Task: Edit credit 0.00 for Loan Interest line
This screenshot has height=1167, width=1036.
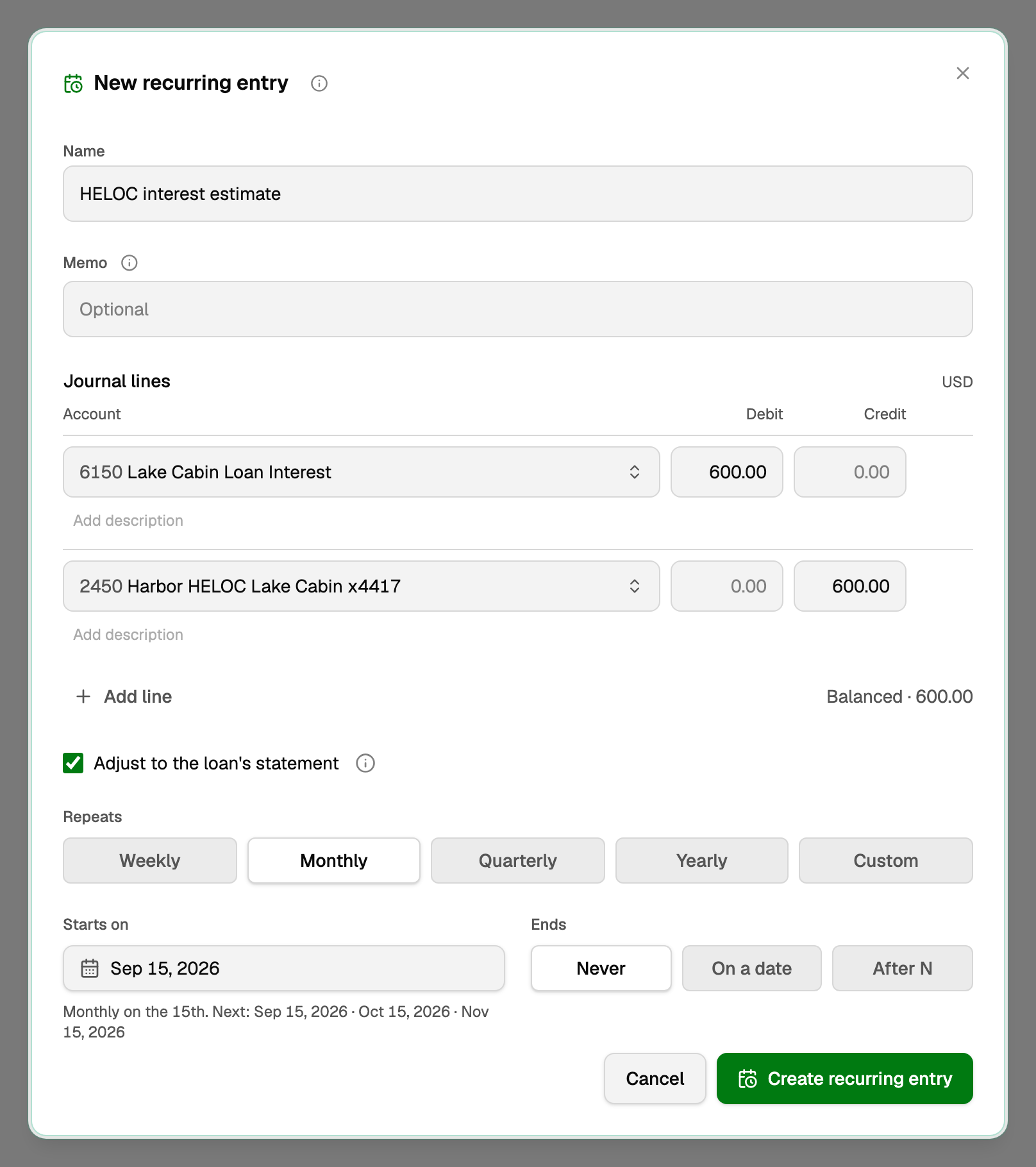Action: tap(850, 472)
